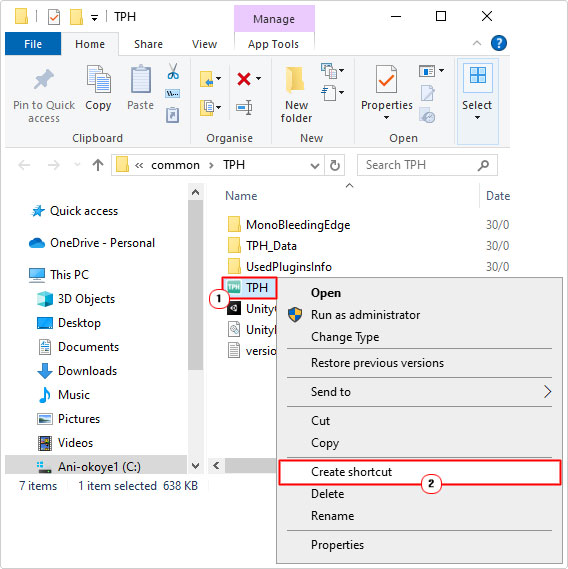568x569 pixels.
Task: Expand the Copy to dropdown arrow
Action: pyautogui.click(x=218, y=107)
